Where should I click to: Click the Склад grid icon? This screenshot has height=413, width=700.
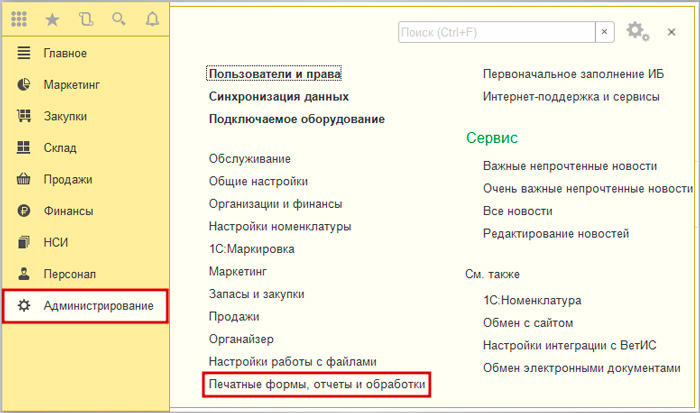24,147
